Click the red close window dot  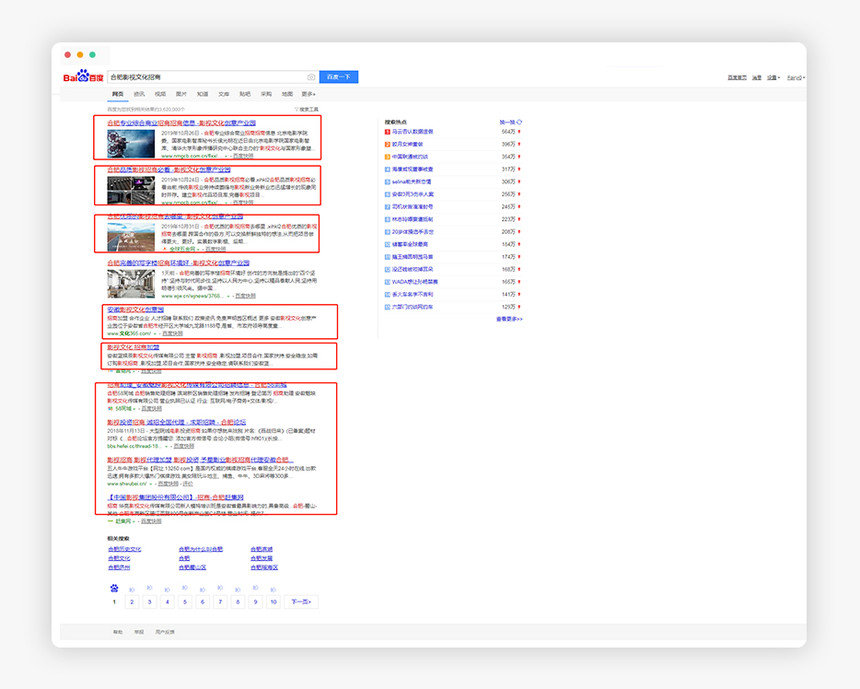coord(68,55)
